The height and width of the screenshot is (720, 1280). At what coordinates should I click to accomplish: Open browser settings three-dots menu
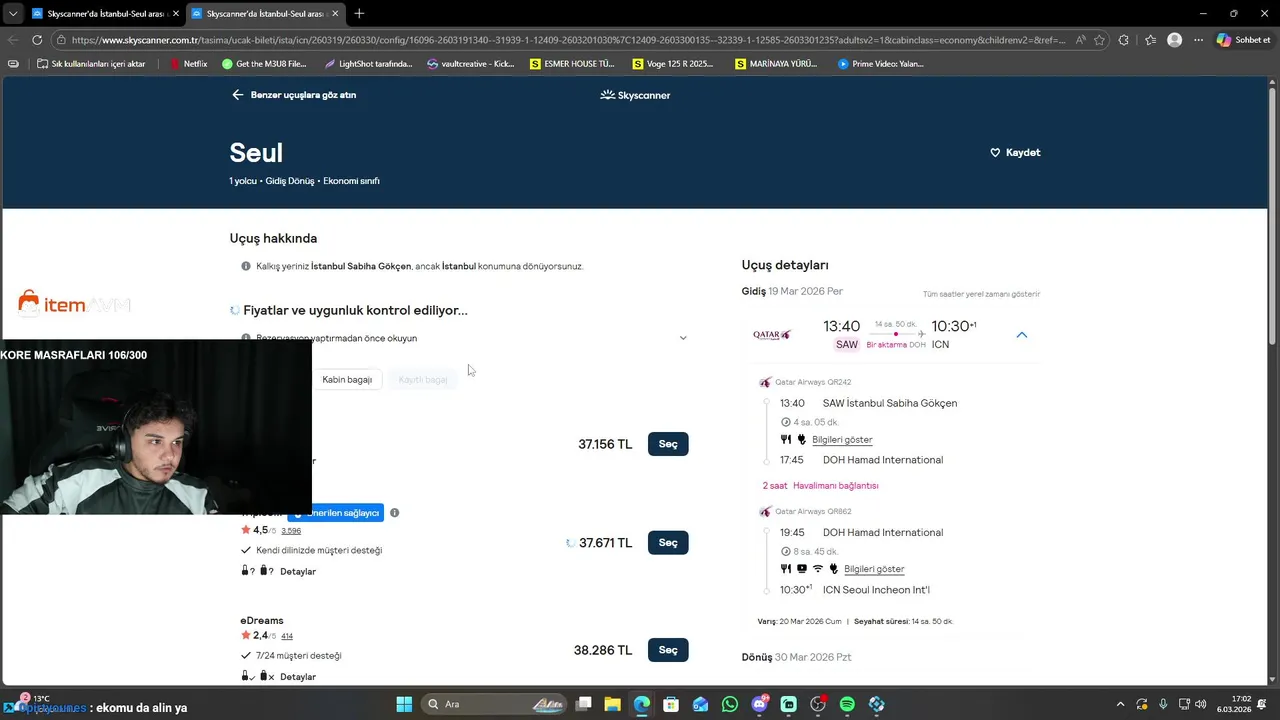(x=1197, y=40)
